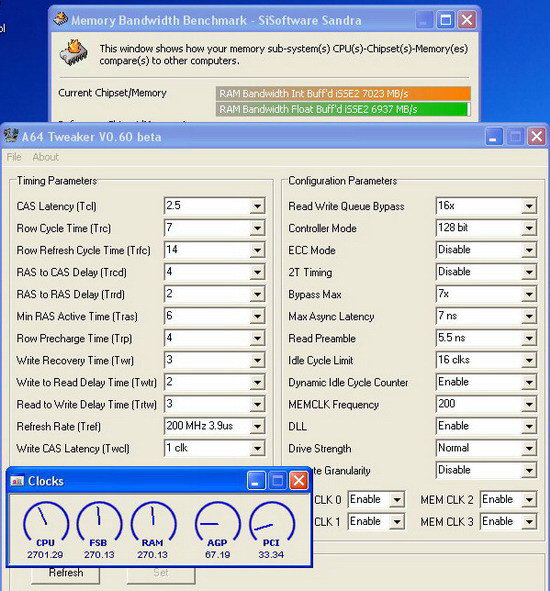Open Read Write Queue Bypass dropdown
Screen dimensions: 550x591
tap(529, 206)
